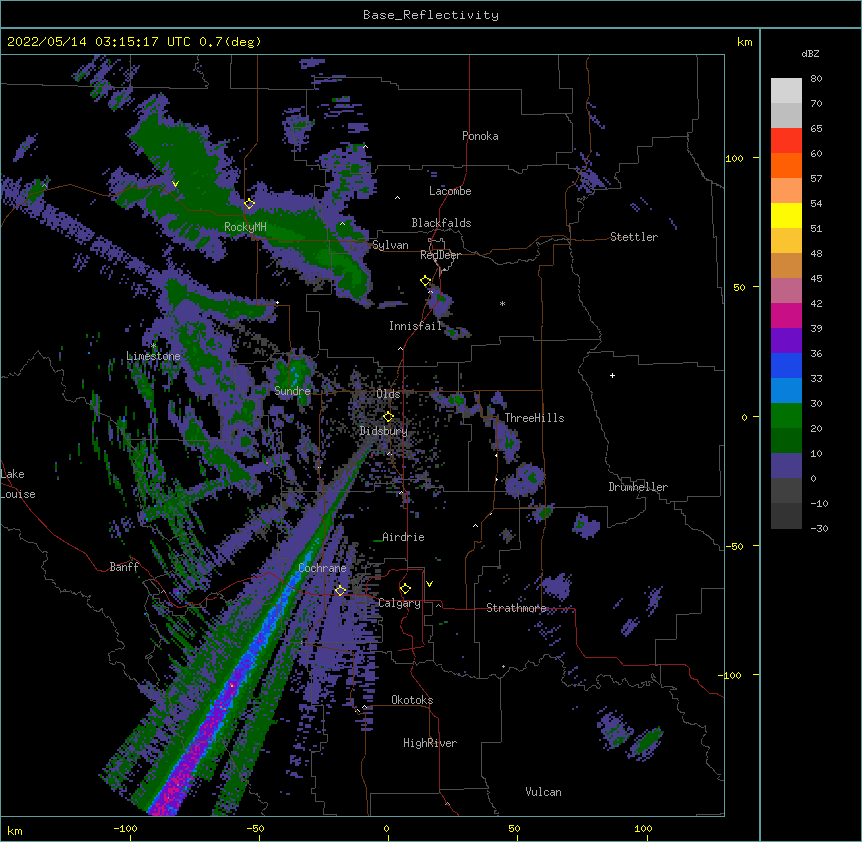Choose the slate purple 10-0 dBZ legend swatch

[x=786, y=466]
